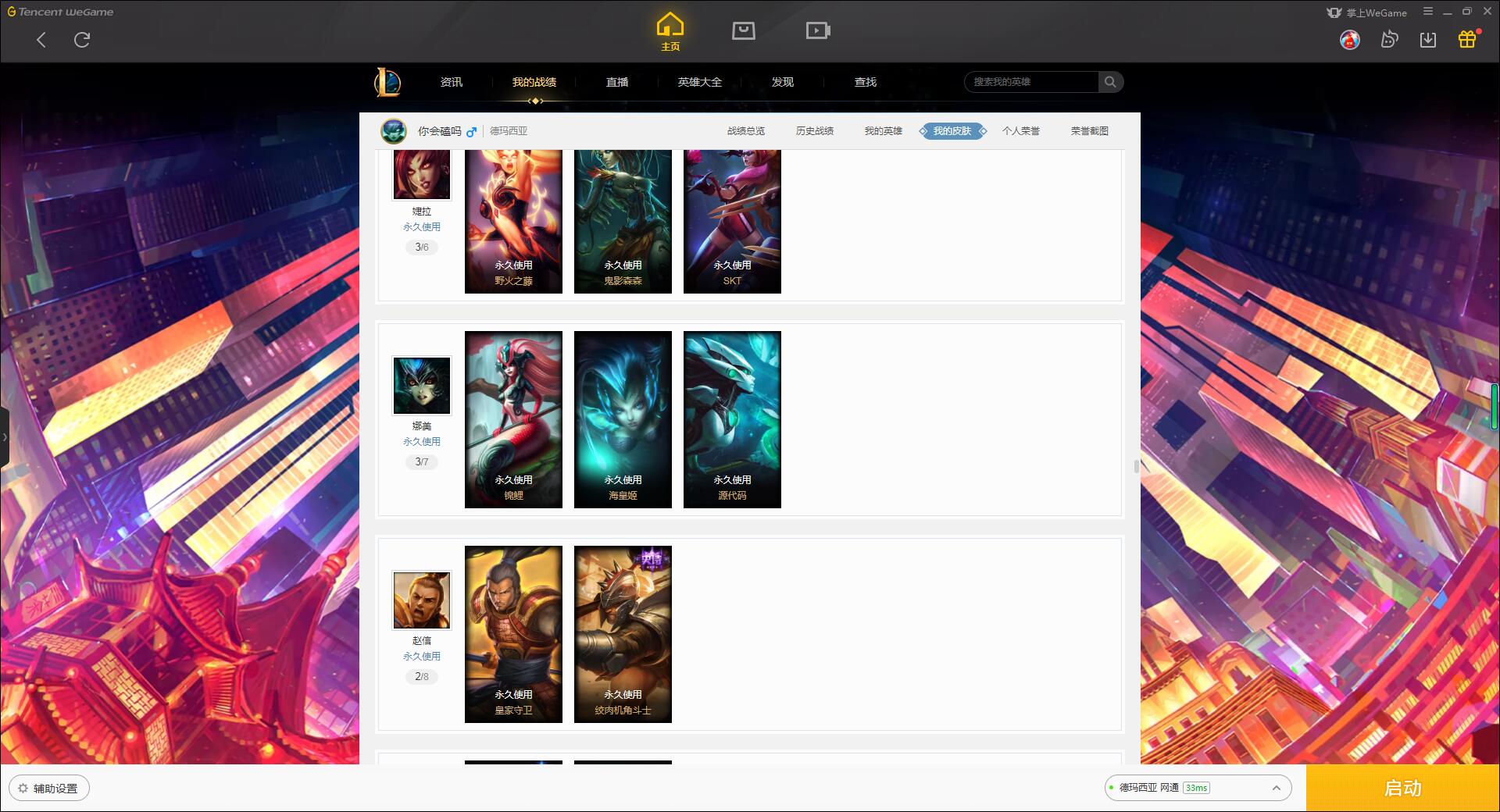The width and height of the screenshot is (1500, 812).
Task: Switch to 历史战绩 sub-tab
Action: pyautogui.click(x=815, y=131)
